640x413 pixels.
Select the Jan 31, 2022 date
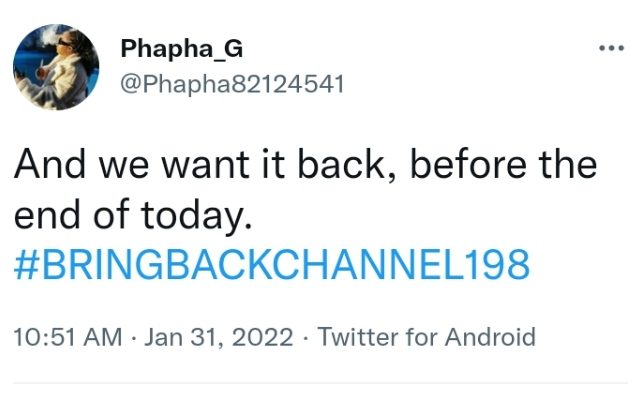(x=219, y=337)
